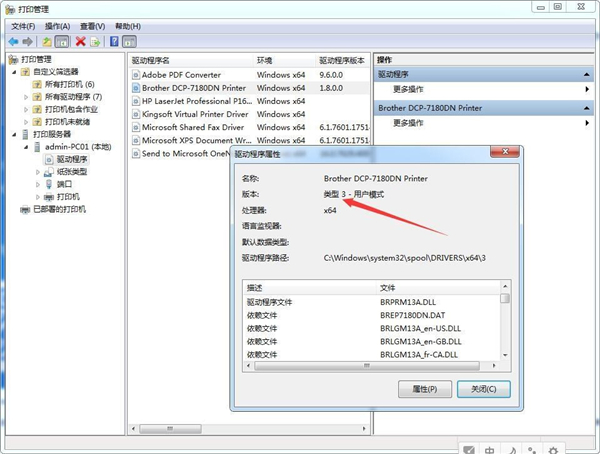Open the 文件(F) menu

[x=22, y=25]
